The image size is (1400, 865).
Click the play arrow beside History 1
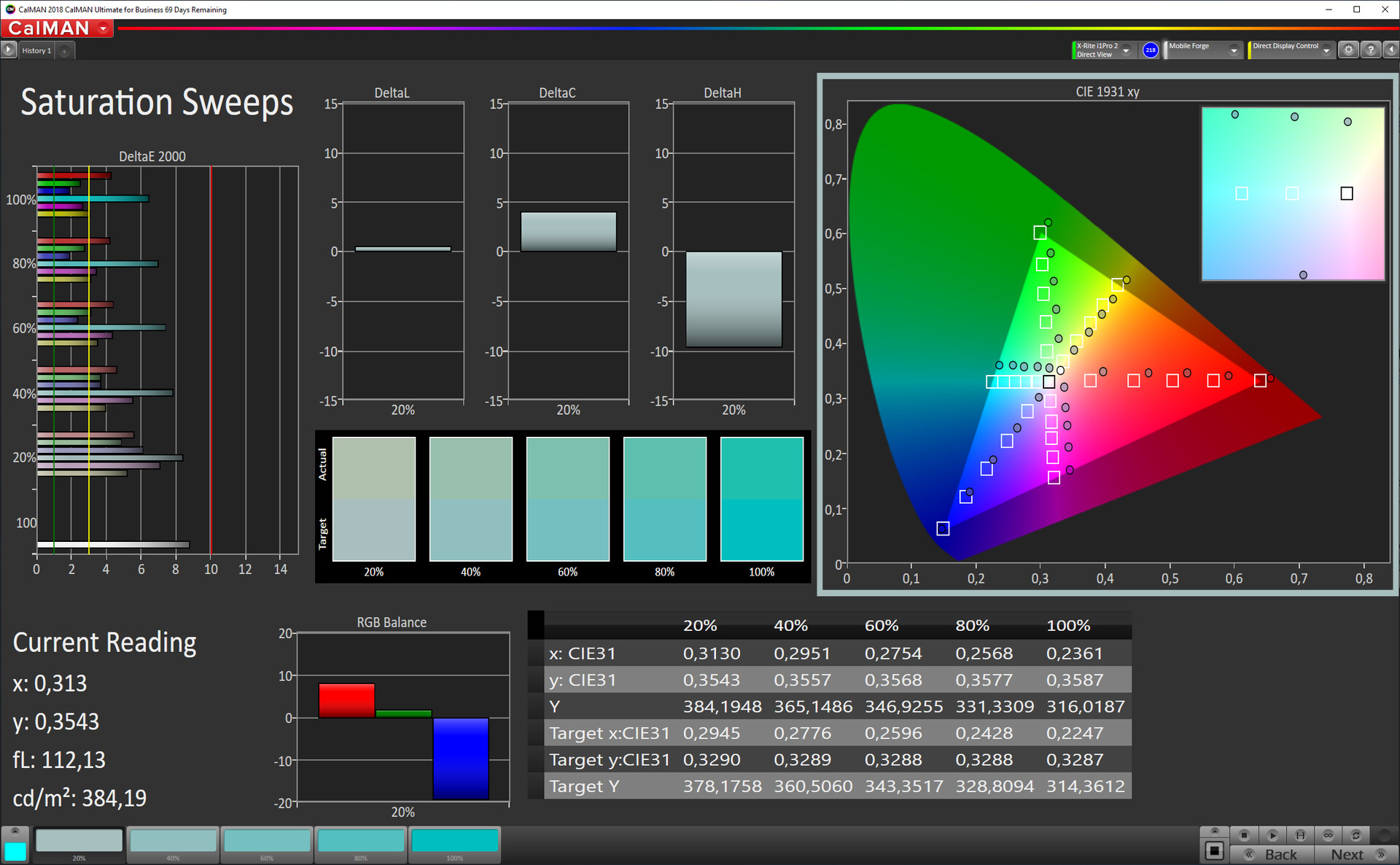click(8, 50)
